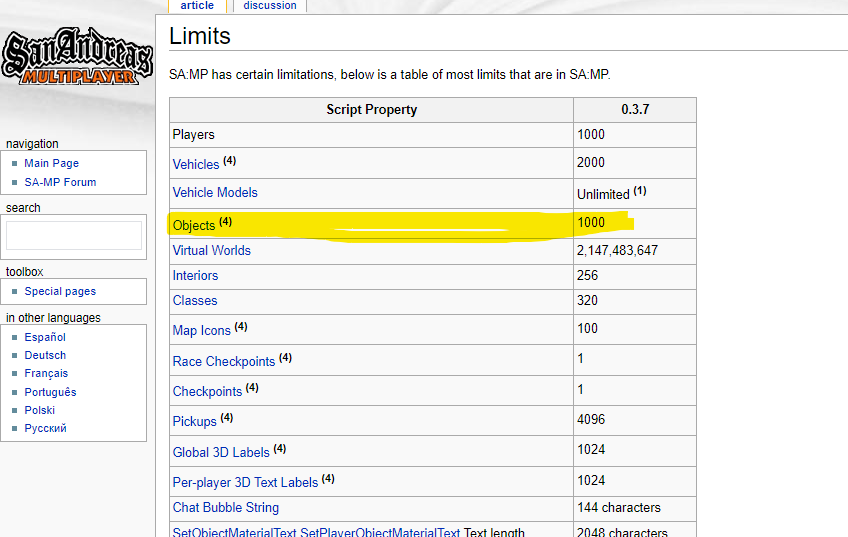Viewport: 848px width, 537px height.
Task: Open the Virtual Worlds link
Action: click(211, 250)
